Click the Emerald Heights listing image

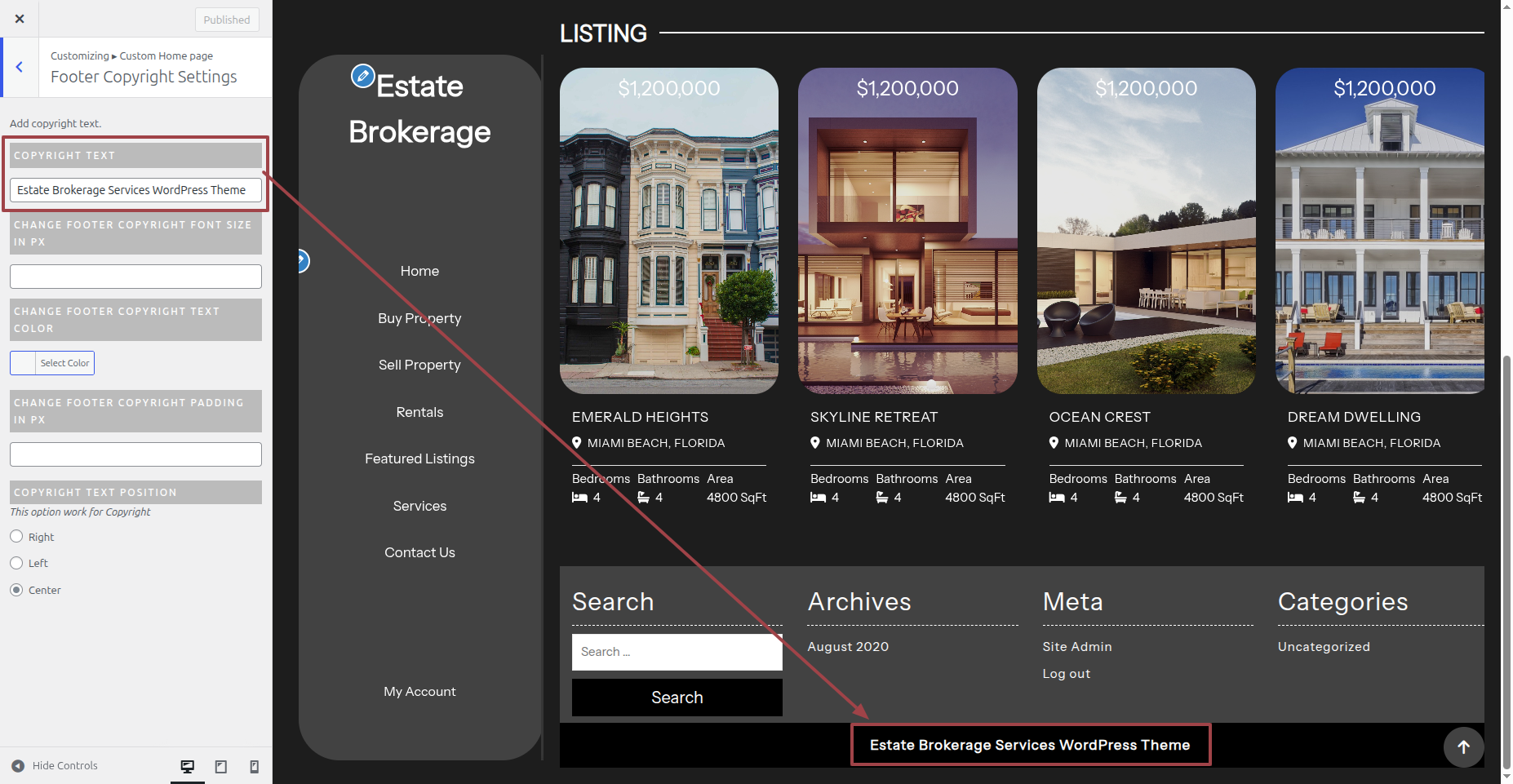pos(668,231)
